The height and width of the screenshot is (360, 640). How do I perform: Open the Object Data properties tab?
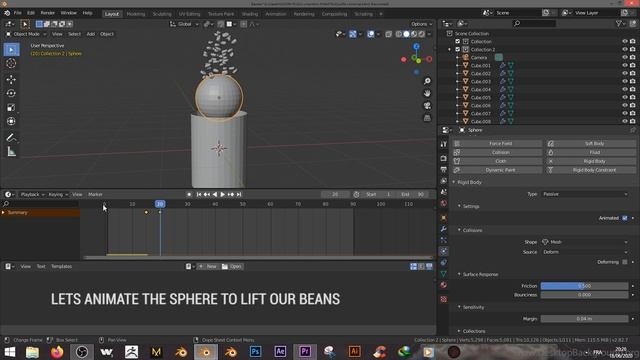point(444,274)
